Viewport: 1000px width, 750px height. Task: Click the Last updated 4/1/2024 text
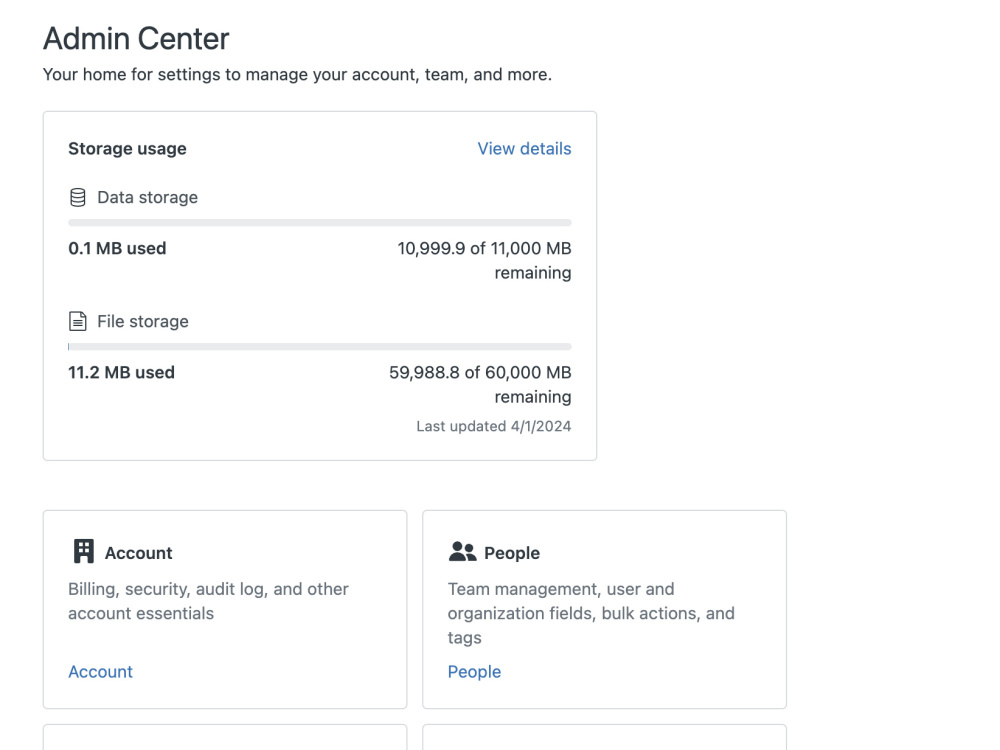pos(493,425)
